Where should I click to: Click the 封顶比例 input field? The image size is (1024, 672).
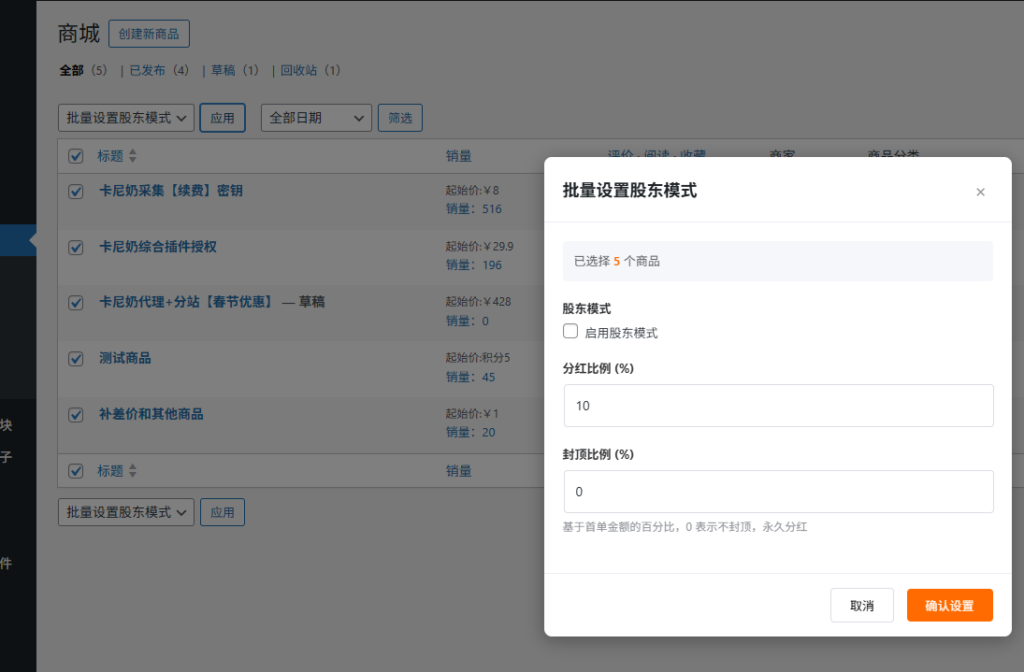(778, 492)
